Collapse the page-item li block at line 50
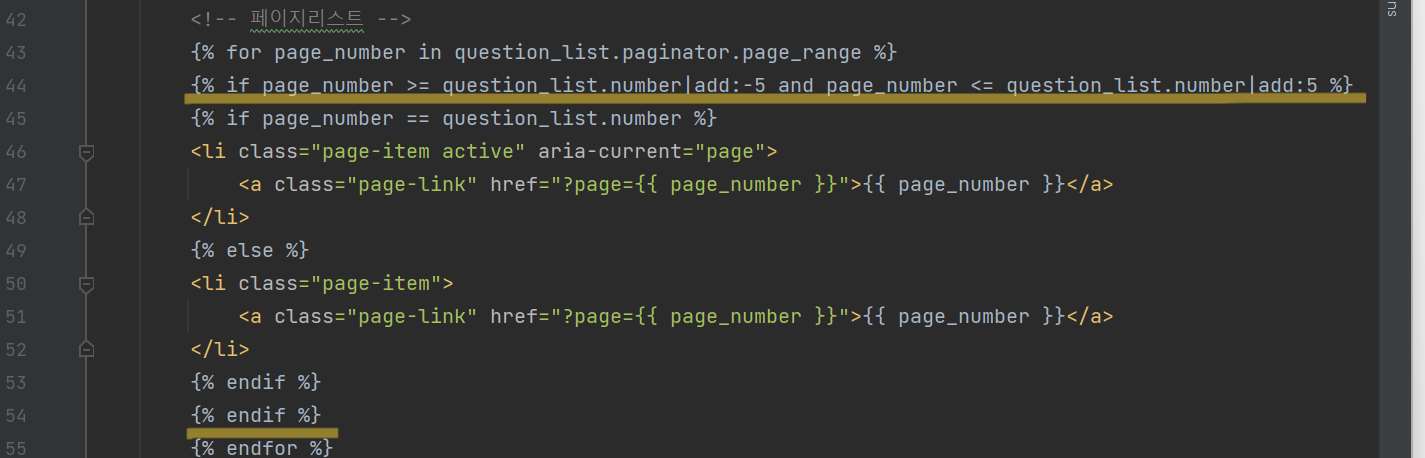 point(86,284)
